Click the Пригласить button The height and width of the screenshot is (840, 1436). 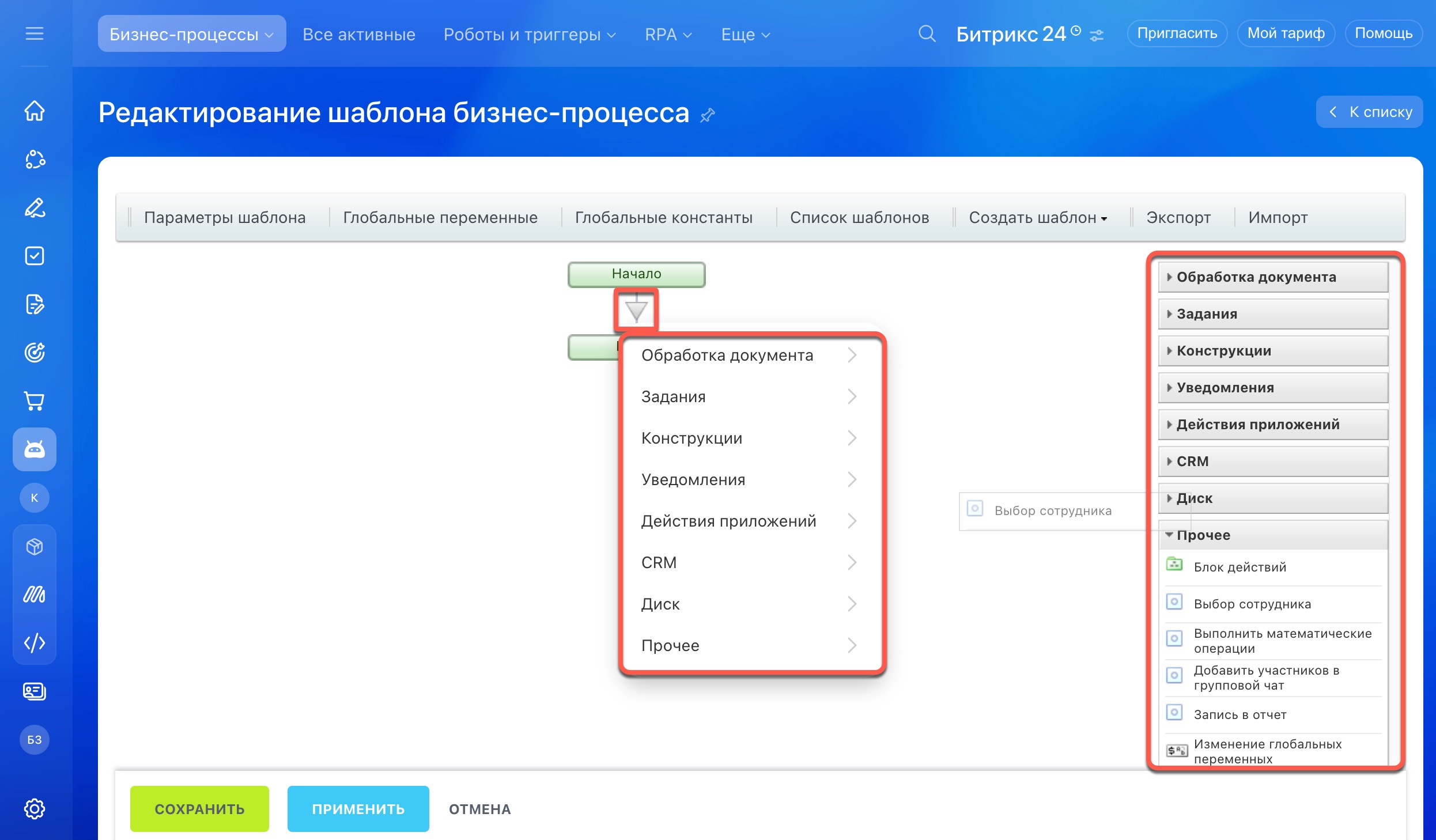point(1177,33)
